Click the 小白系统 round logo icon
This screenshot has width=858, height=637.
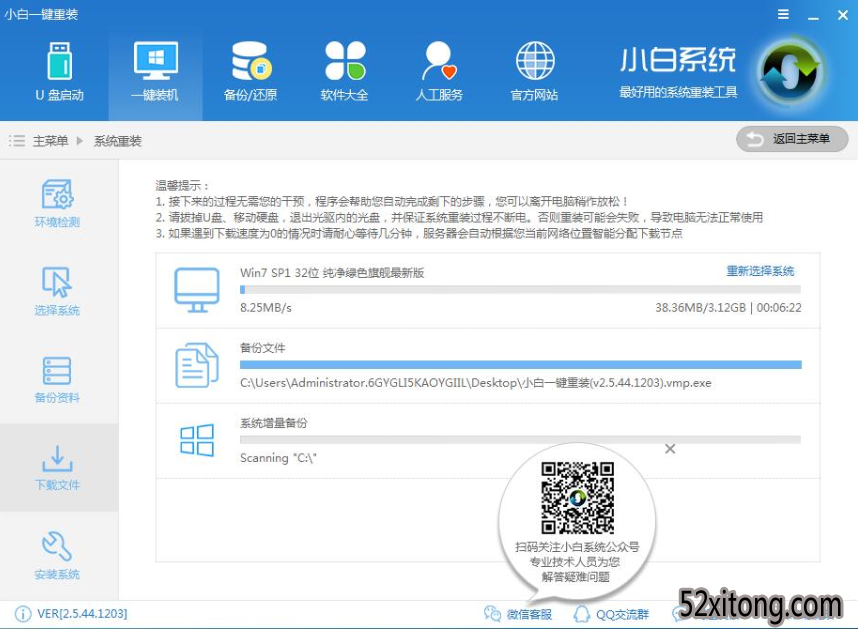coord(791,71)
